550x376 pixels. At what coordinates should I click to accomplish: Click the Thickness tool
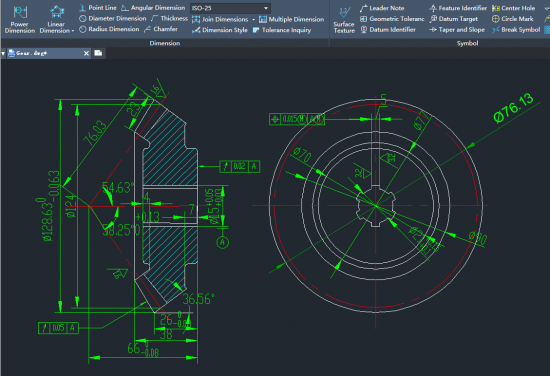[169, 18]
